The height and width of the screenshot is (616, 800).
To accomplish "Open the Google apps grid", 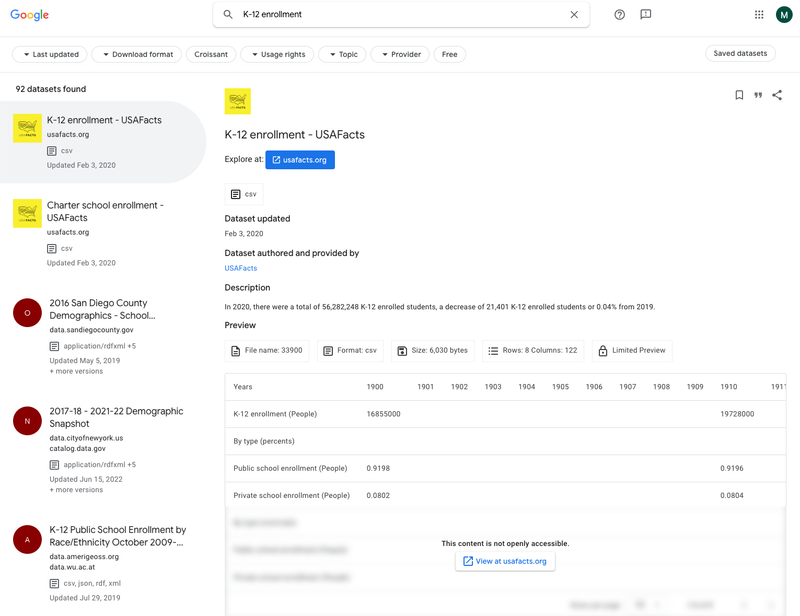I will [x=759, y=15].
